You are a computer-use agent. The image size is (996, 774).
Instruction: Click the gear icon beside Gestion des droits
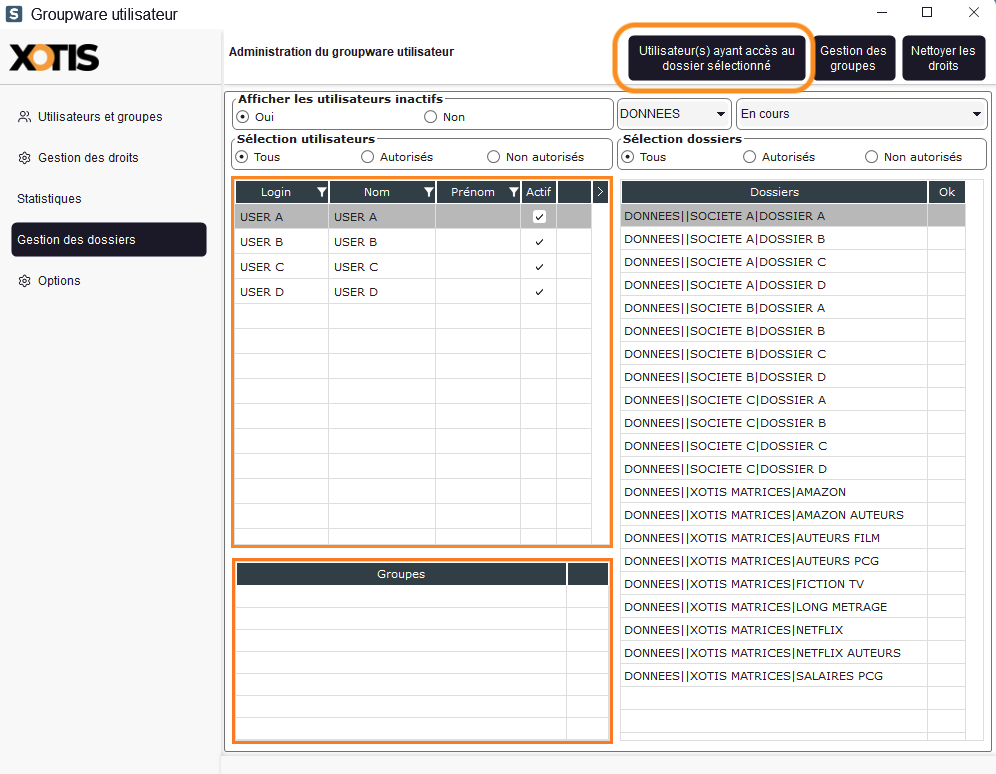tap(24, 158)
